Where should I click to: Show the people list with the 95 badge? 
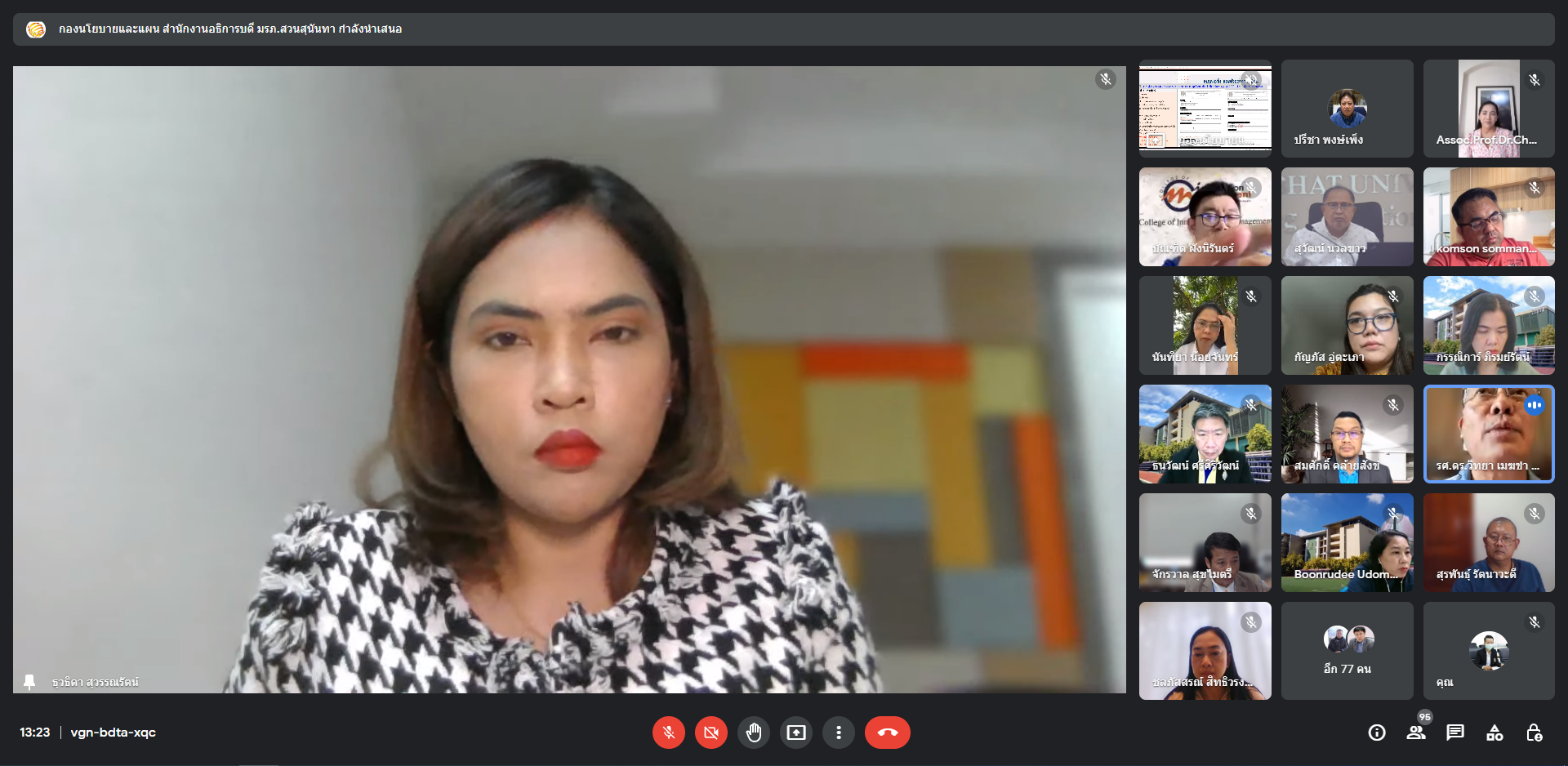pos(1416,733)
